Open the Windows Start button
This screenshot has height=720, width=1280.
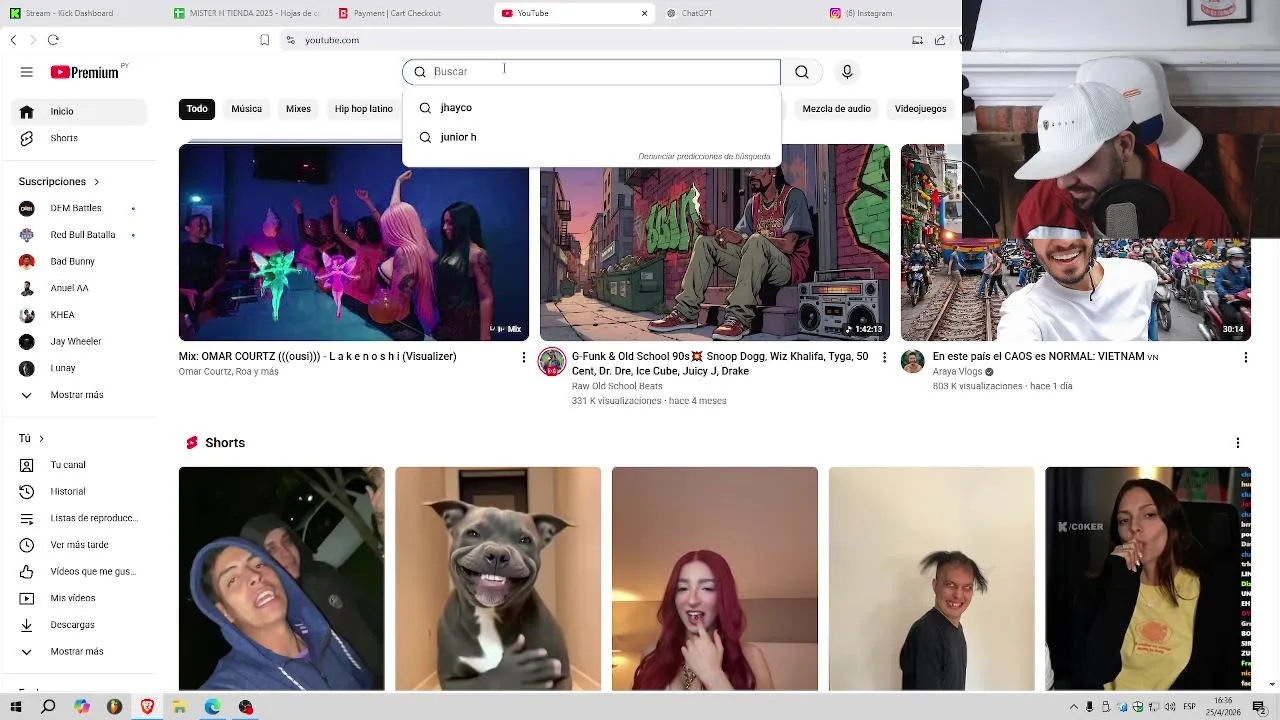click(x=16, y=707)
